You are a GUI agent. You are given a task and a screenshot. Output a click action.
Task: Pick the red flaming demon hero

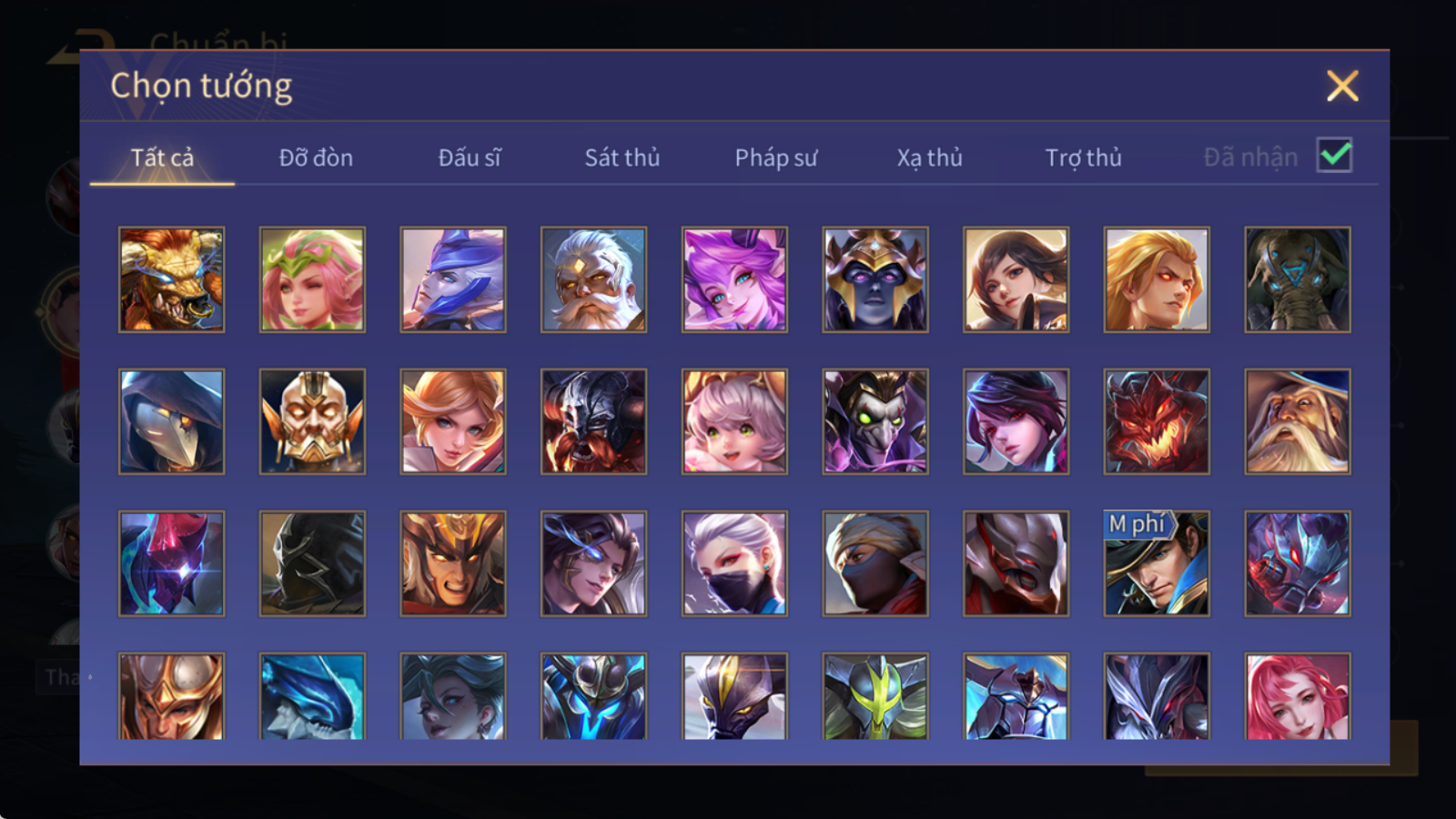(x=1157, y=421)
